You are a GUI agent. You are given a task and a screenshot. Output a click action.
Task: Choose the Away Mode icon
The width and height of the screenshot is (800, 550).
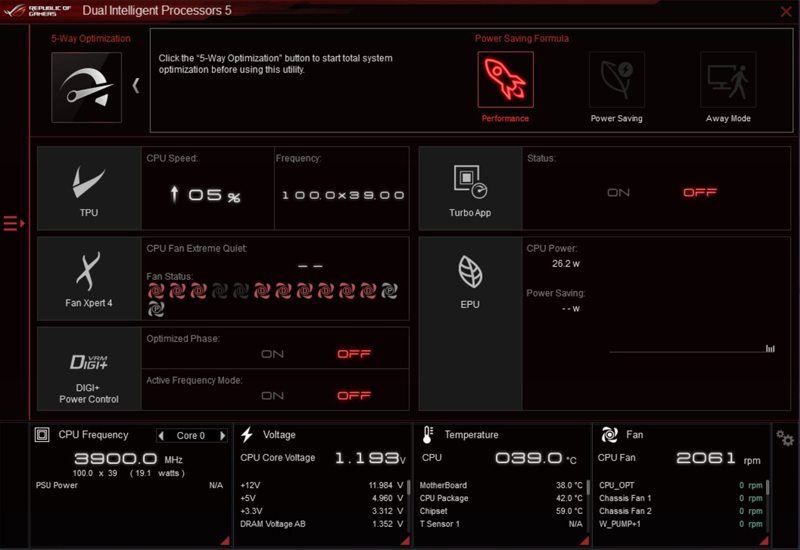727,80
